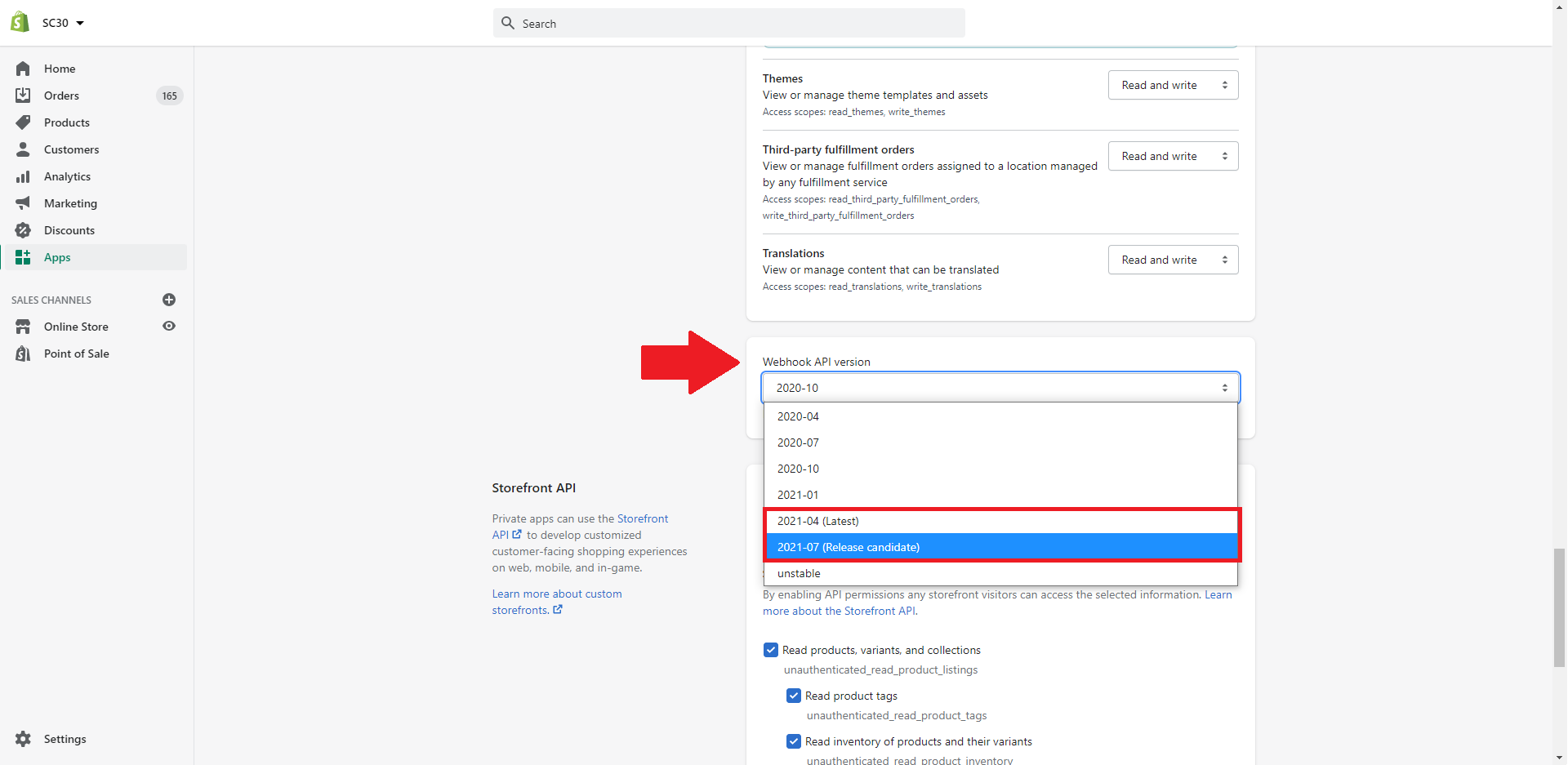Click the Point of Sale bag icon
Screen dimensions: 1568x765
tap(23, 354)
